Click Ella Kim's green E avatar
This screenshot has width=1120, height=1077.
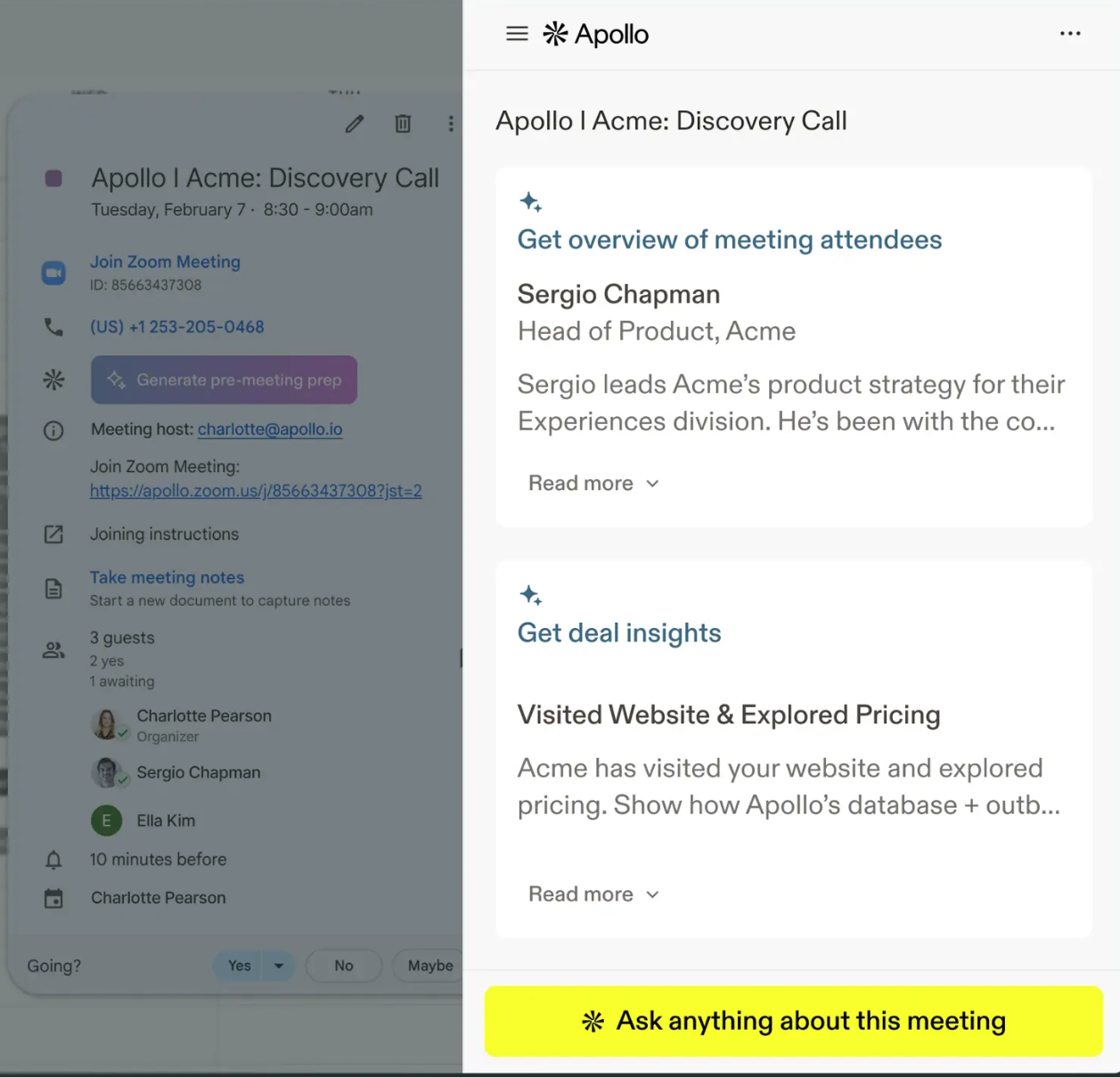coord(107,820)
